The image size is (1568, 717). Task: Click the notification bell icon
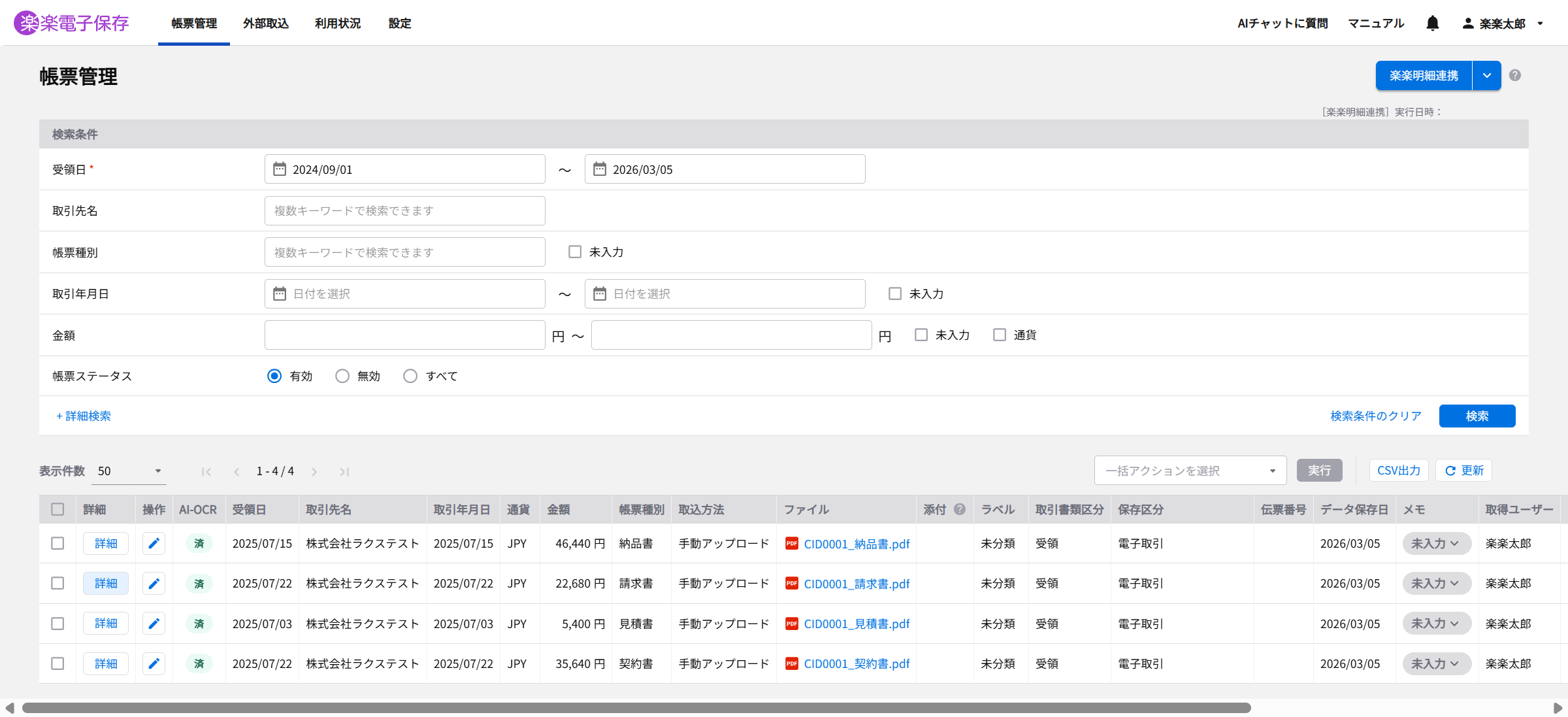(x=1432, y=24)
